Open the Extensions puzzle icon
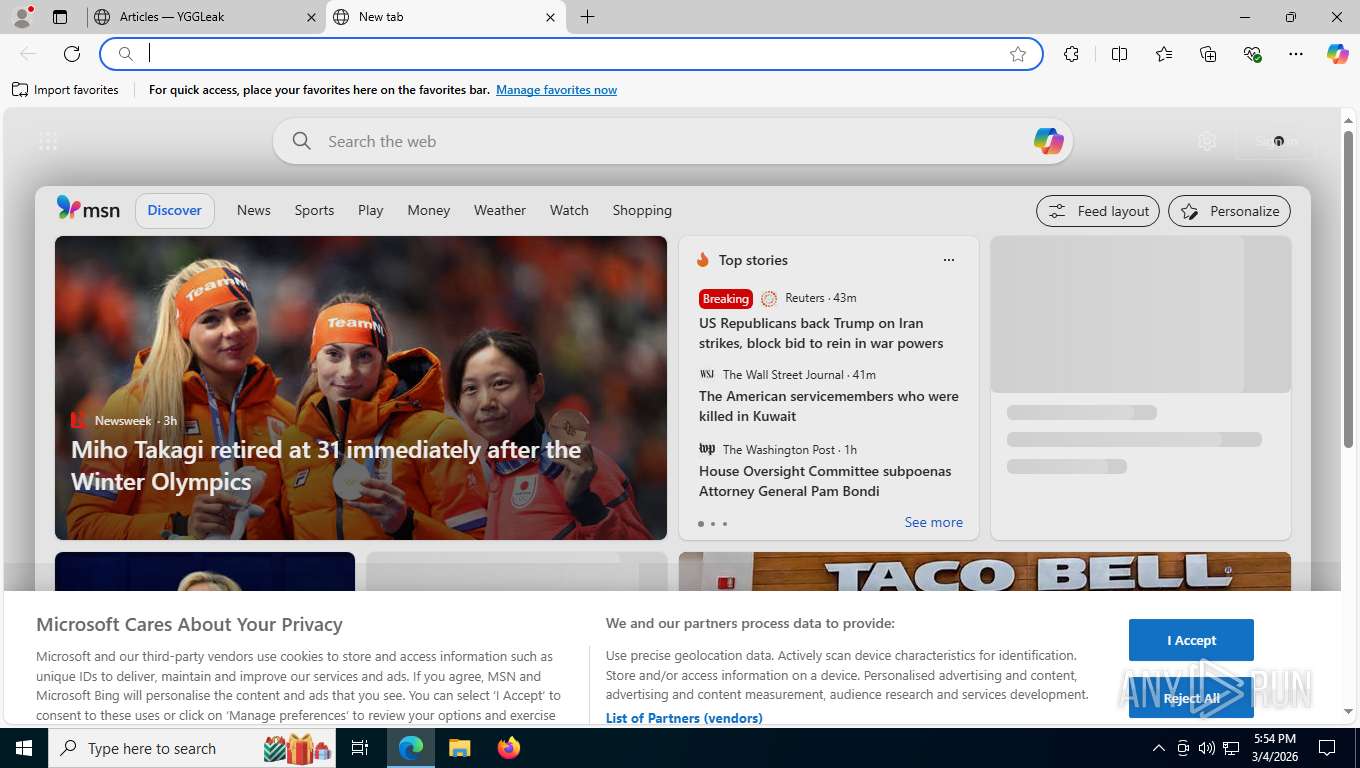This screenshot has height=768, width=1360. point(1071,54)
